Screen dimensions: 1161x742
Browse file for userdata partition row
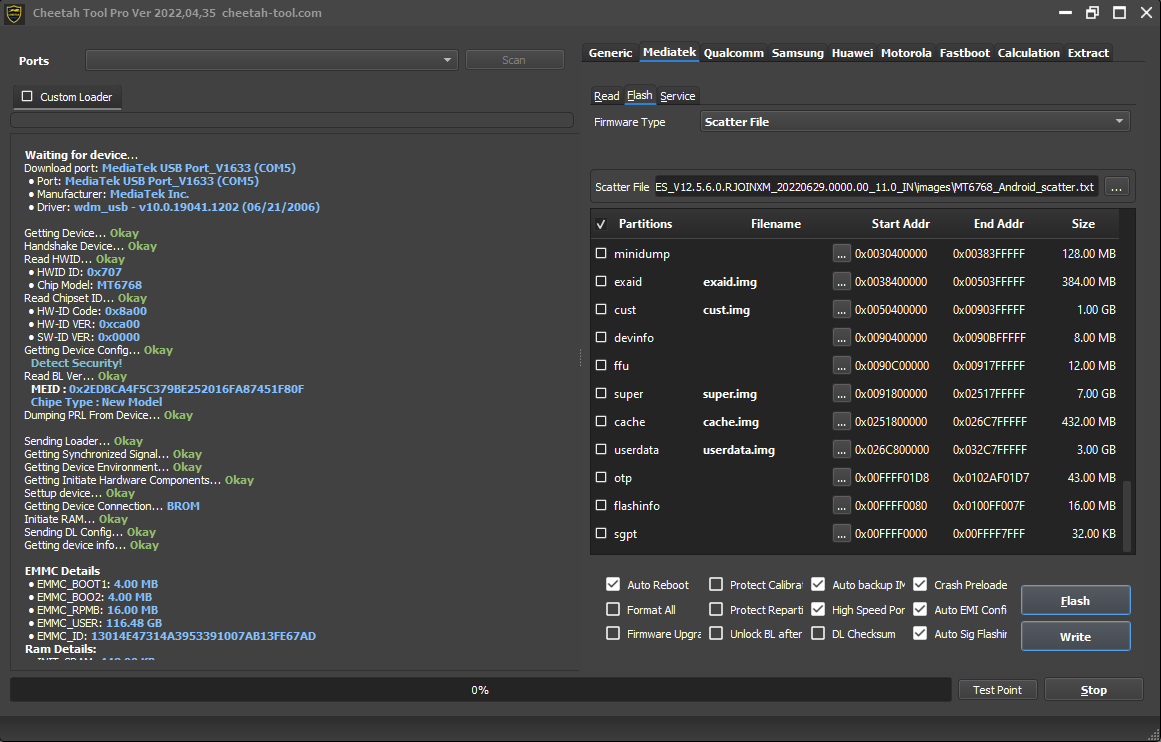[x=841, y=450]
